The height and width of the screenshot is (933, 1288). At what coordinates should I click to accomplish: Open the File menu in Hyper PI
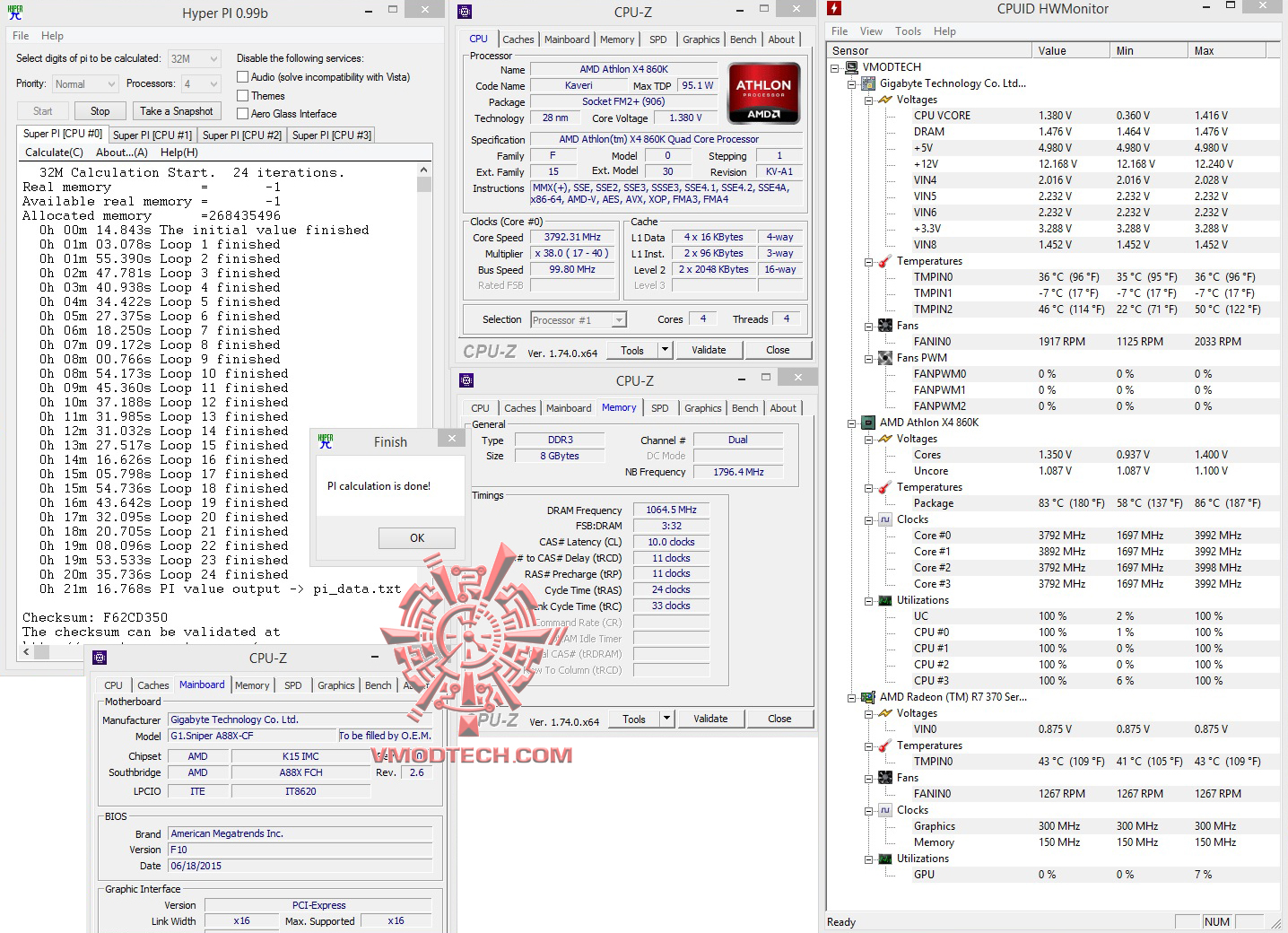click(21, 36)
